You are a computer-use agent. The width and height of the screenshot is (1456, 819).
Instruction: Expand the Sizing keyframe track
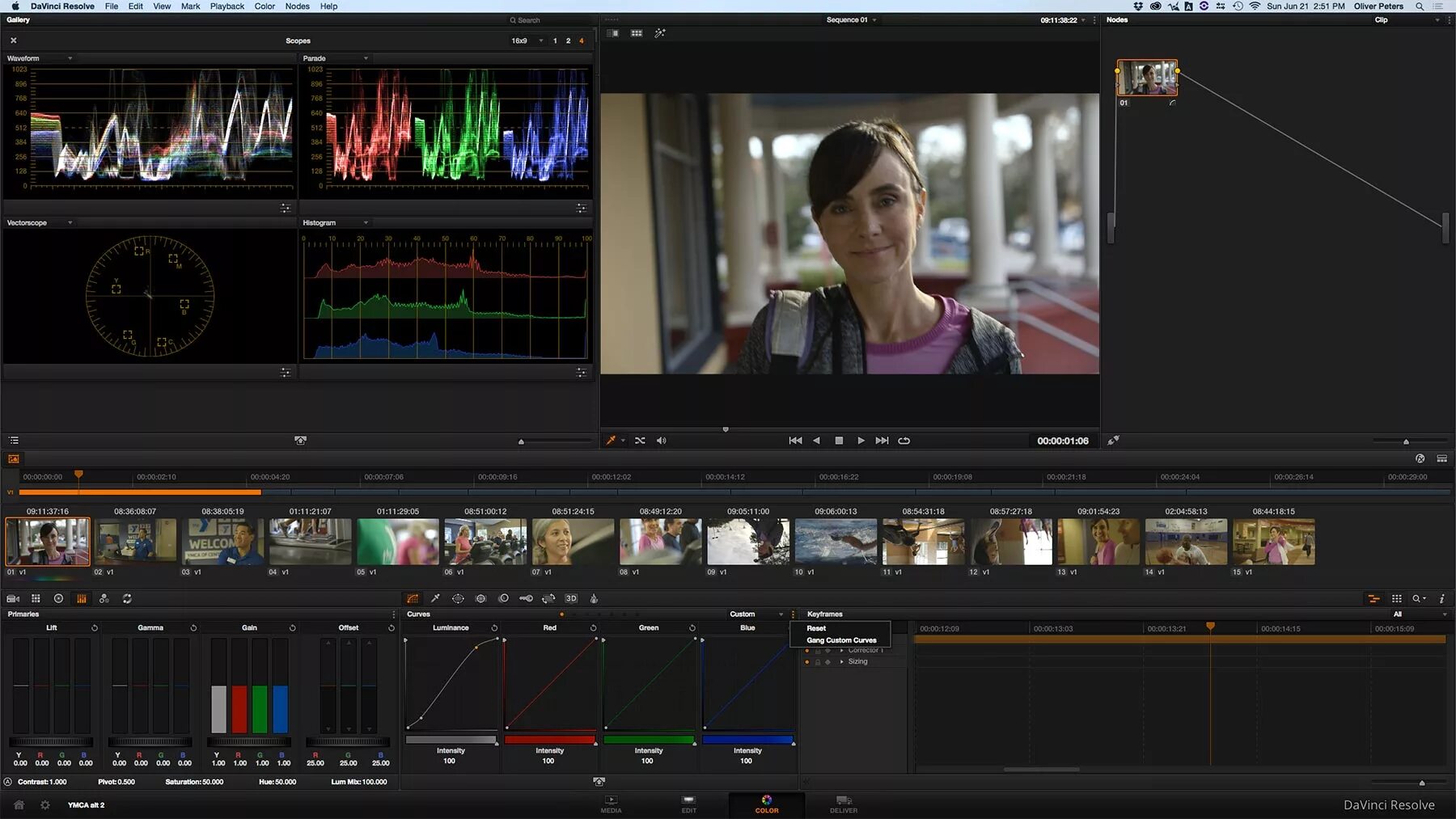click(842, 662)
